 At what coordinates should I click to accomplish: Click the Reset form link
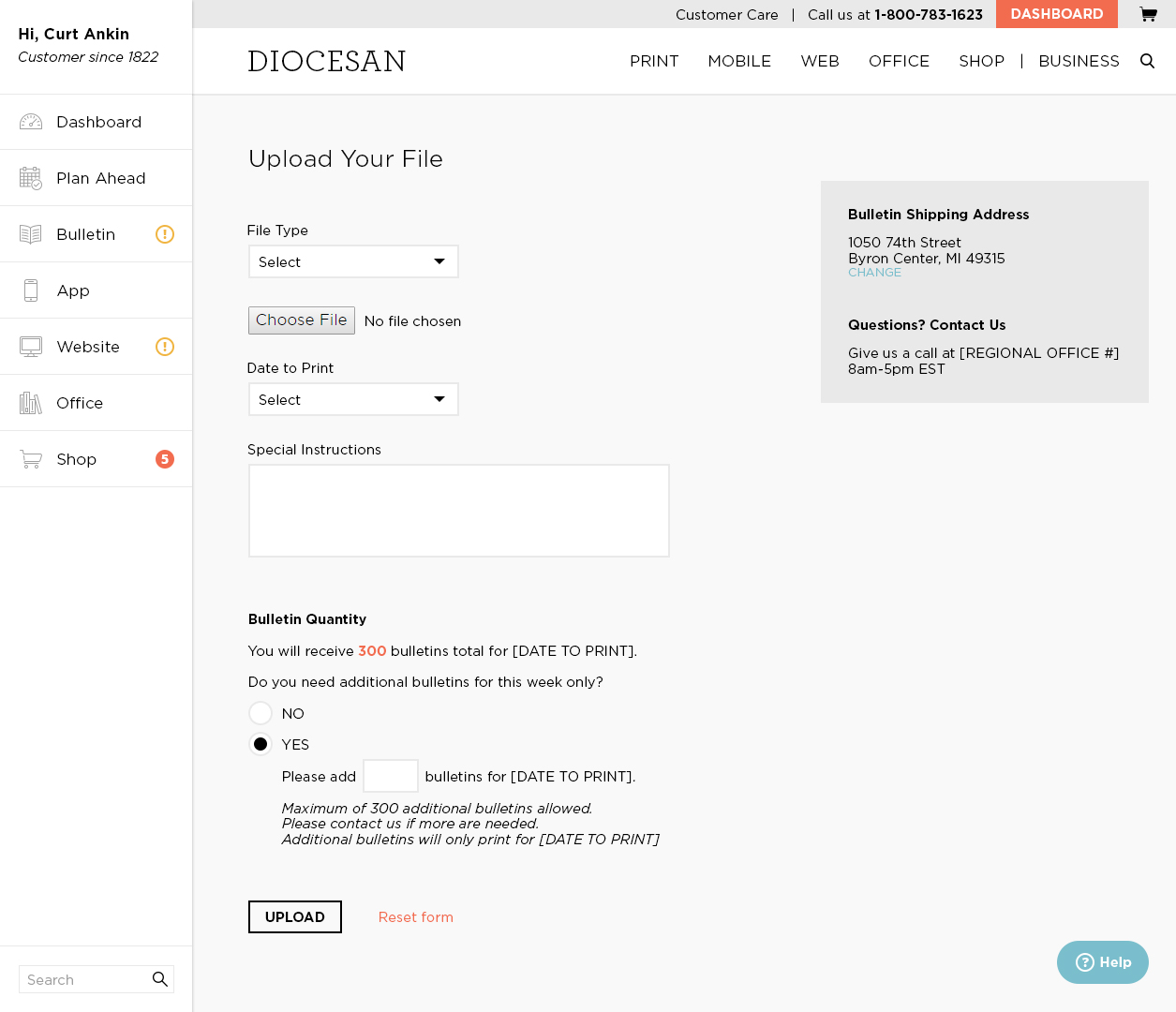415,917
